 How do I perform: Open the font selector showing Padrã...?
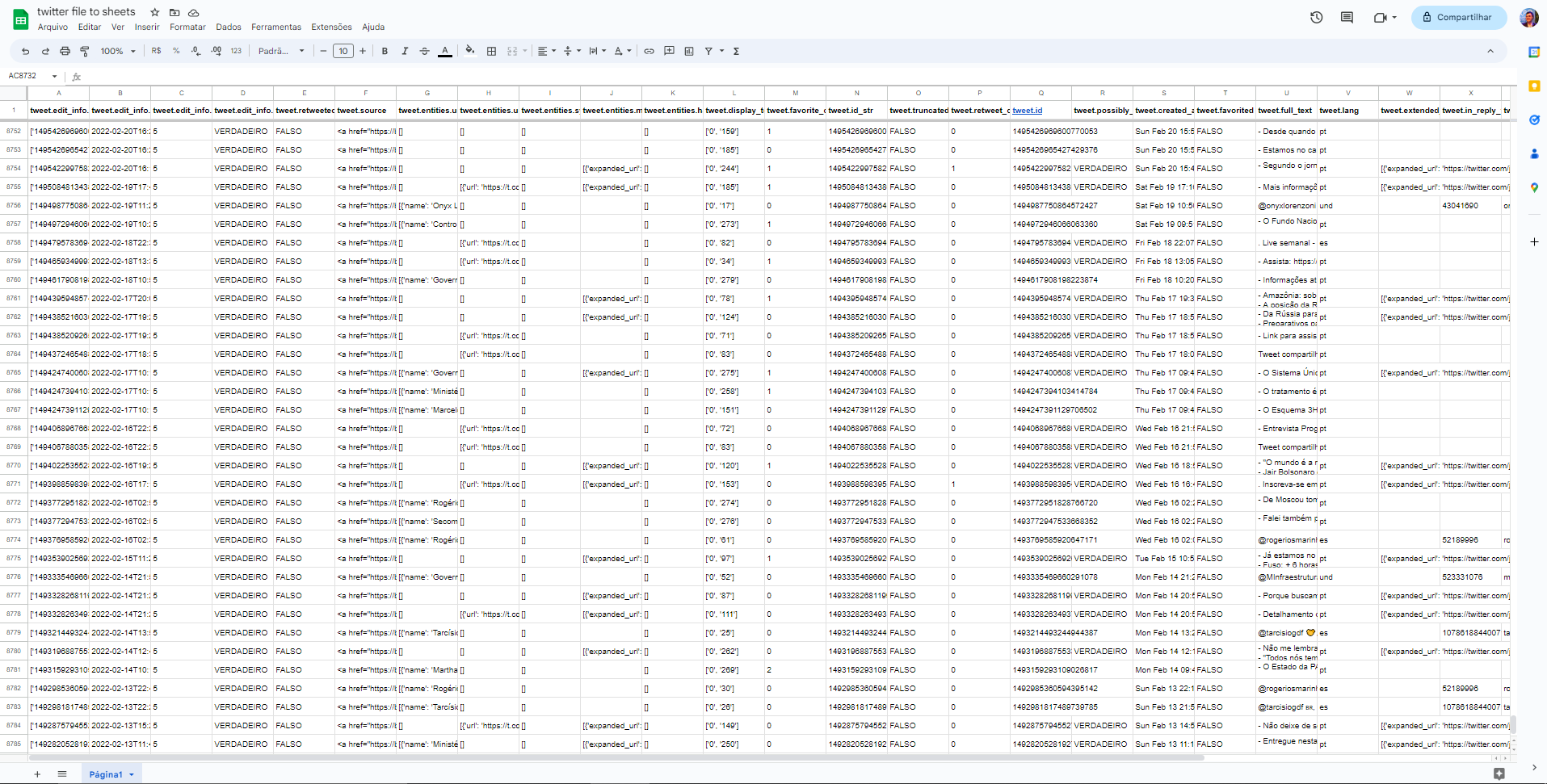coord(279,51)
